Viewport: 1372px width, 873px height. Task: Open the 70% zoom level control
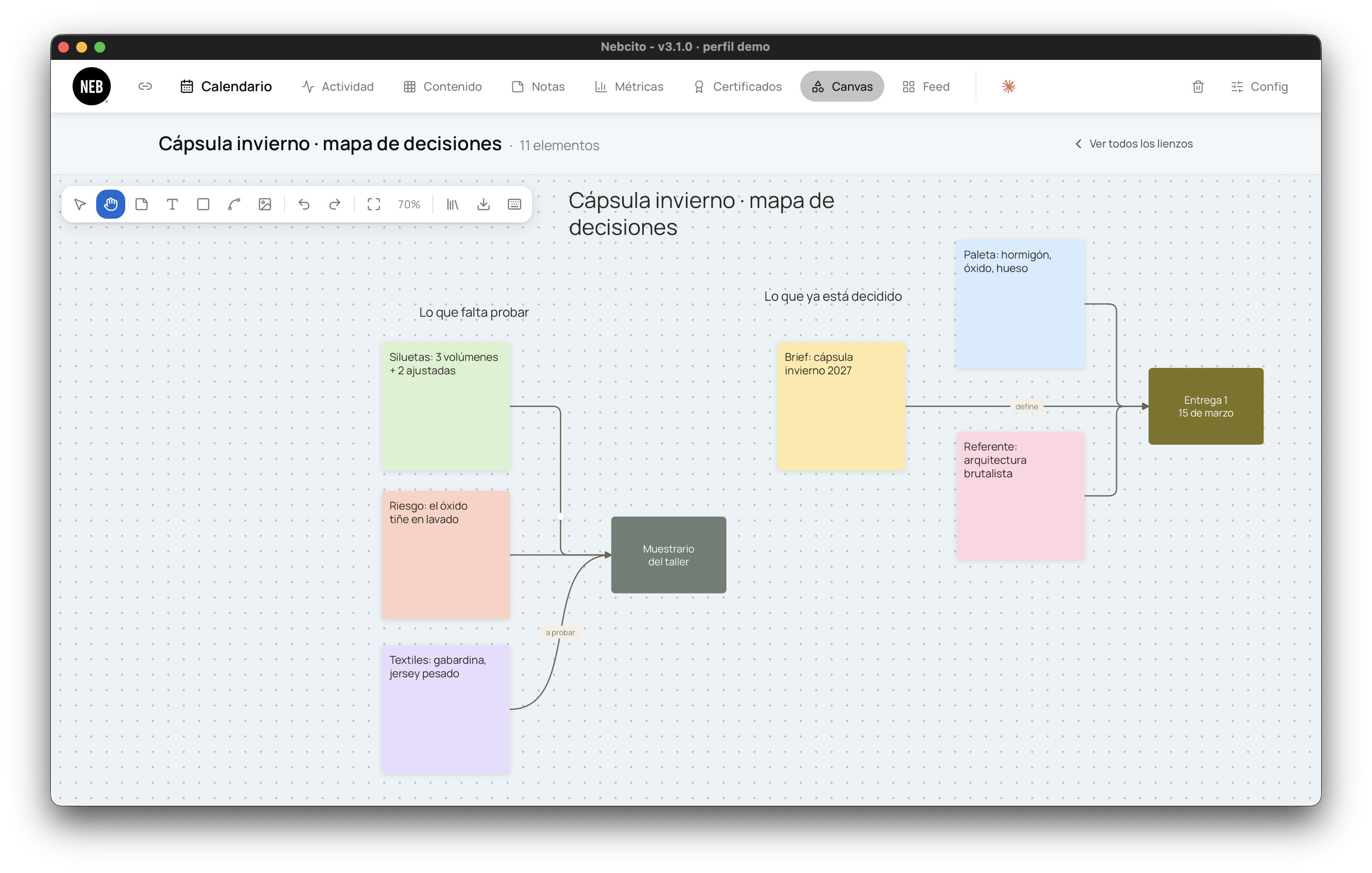click(x=409, y=204)
